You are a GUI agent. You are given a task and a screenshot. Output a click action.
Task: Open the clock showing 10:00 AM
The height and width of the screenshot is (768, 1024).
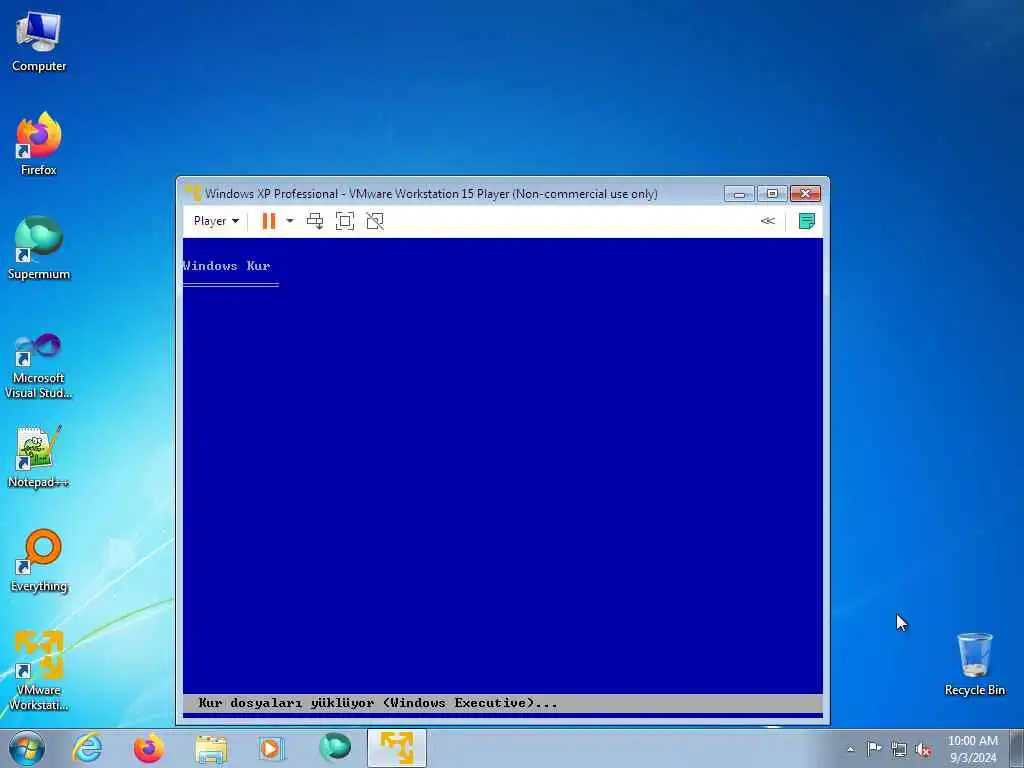click(972, 749)
